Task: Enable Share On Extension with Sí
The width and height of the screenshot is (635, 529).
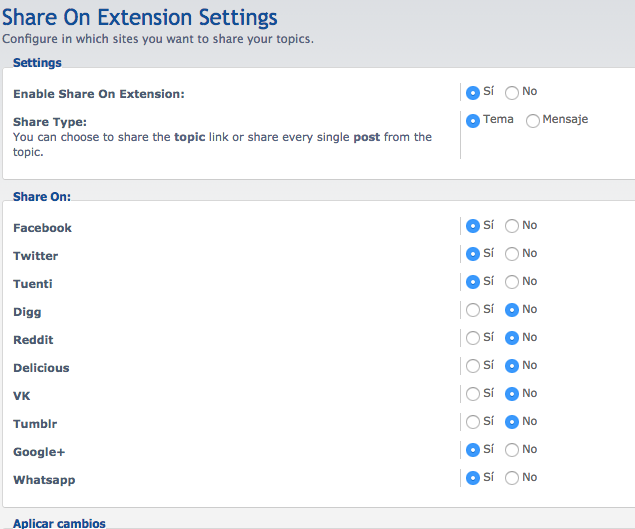Action: [473, 93]
